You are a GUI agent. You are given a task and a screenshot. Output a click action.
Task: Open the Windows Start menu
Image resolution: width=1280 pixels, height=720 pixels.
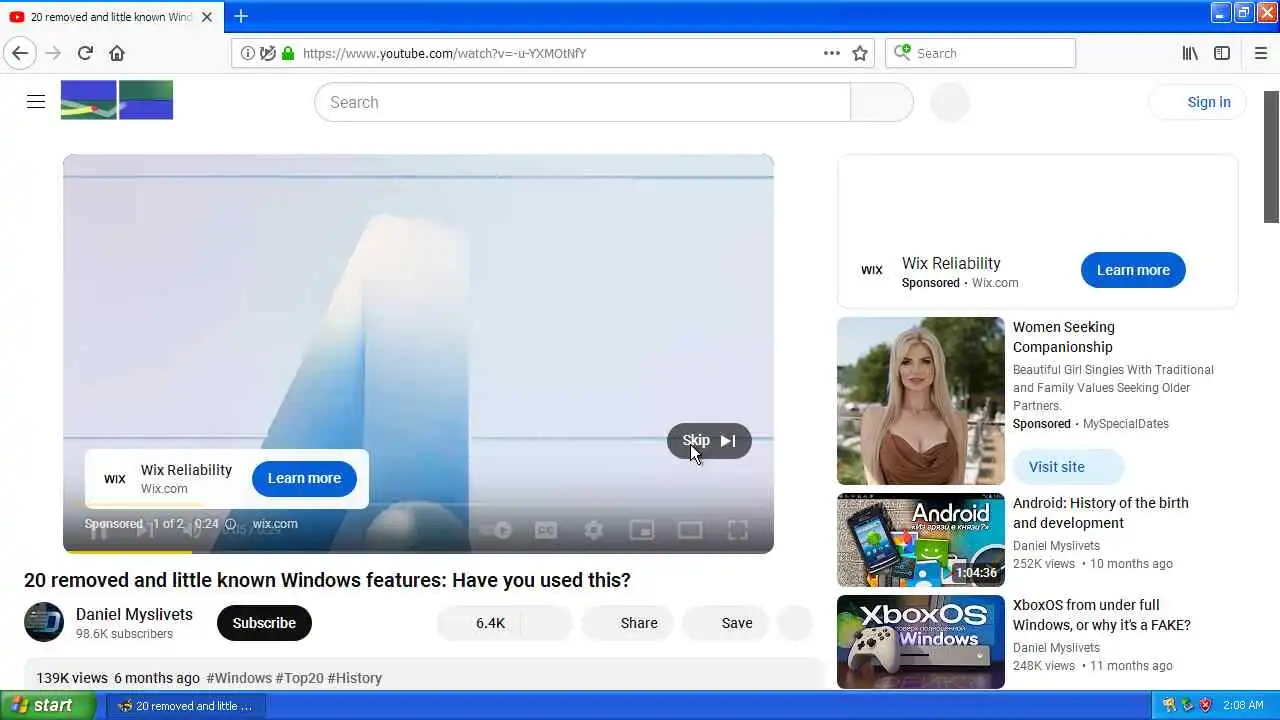tap(47, 705)
